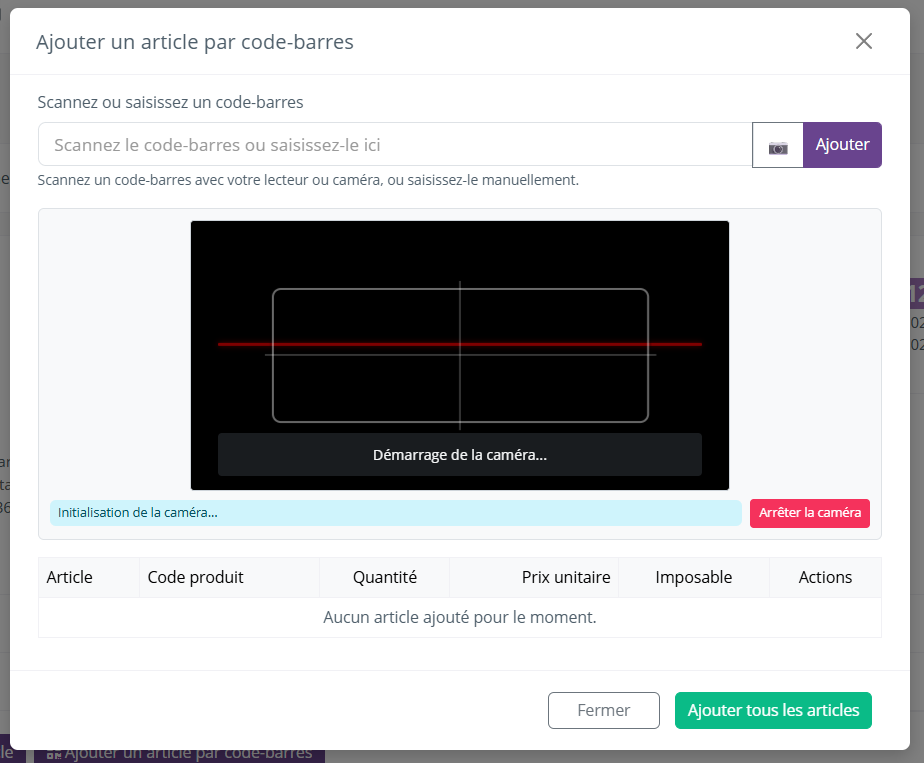The width and height of the screenshot is (924, 763).
Task: Click the Quantité column header
Action: click(385, 577)
